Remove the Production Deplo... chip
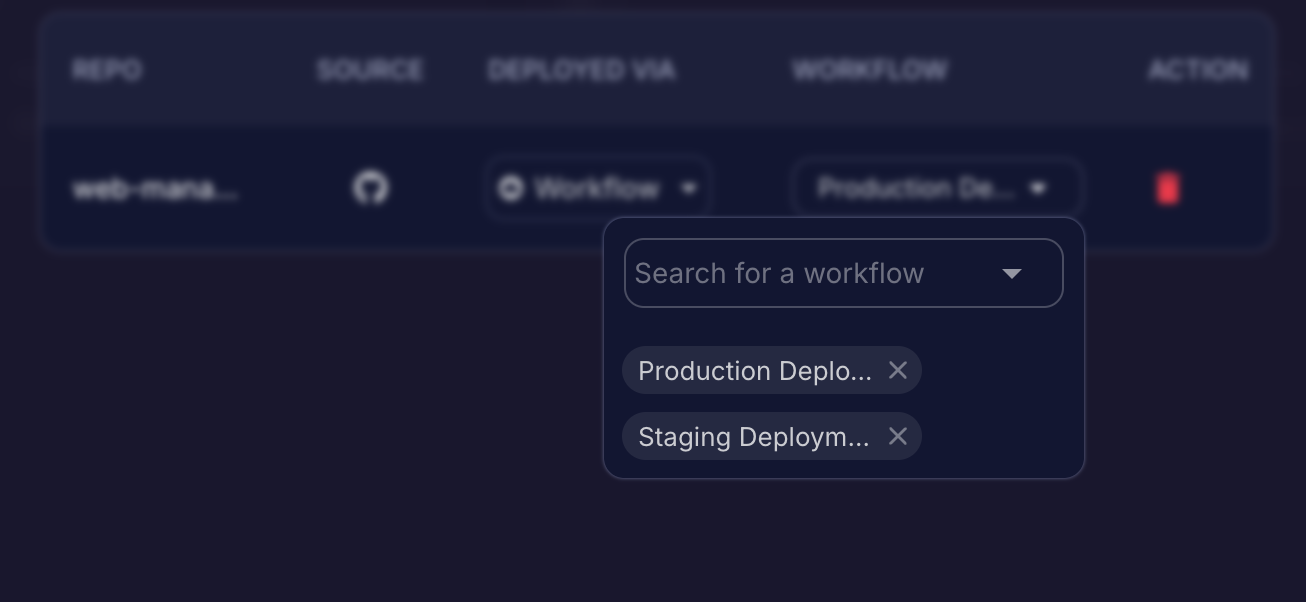This screenshot has height=602, width=1306. coord(898,371)
